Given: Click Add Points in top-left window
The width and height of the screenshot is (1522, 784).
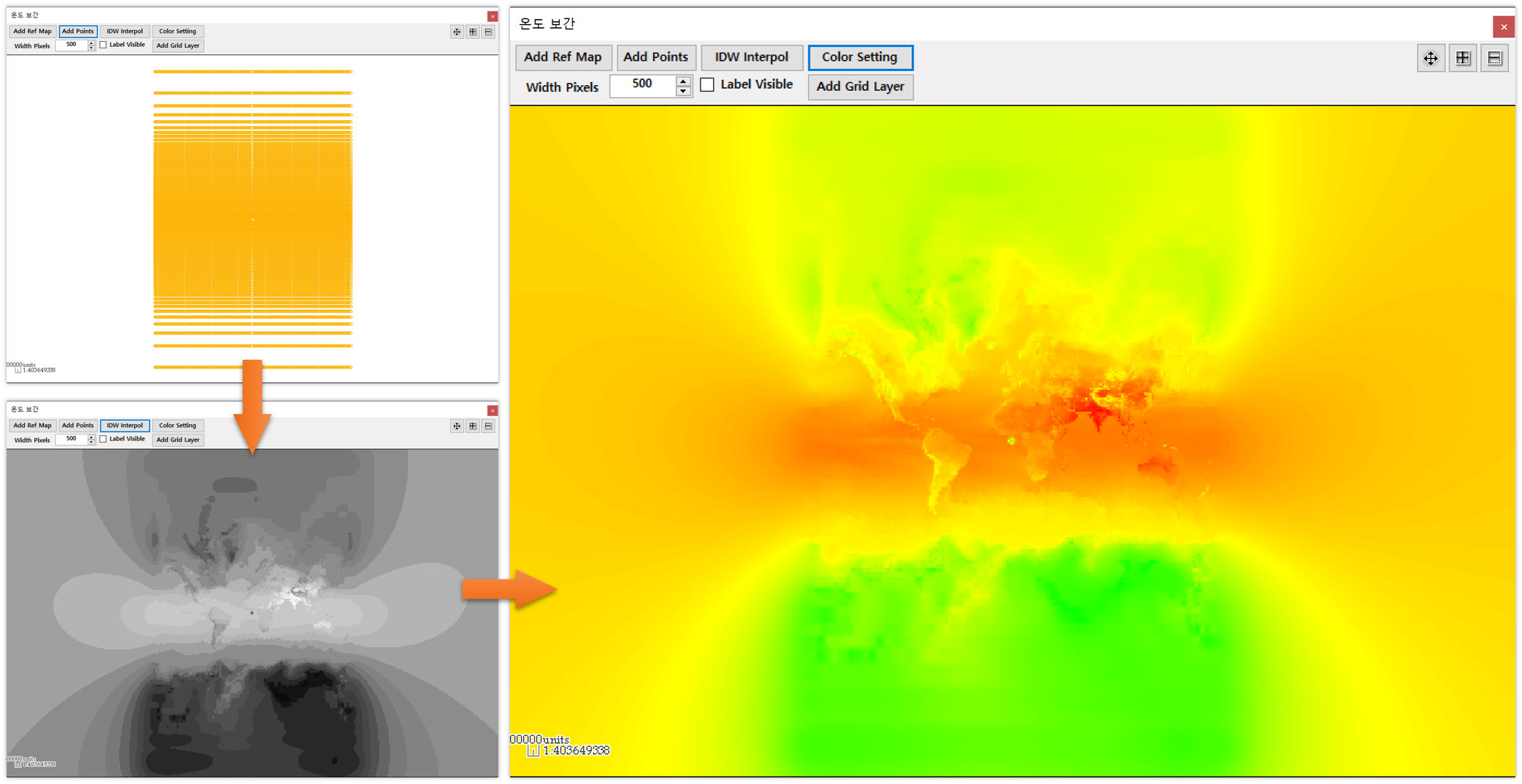Looking at the screenshot, I should (78, 32).
